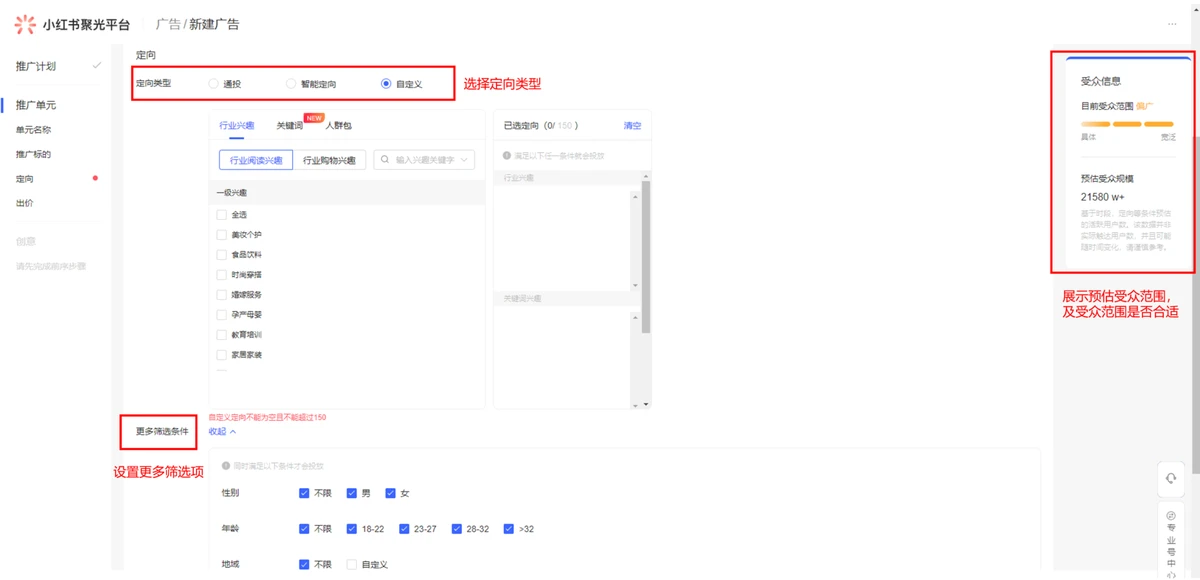Click the 清空 link to clear selections

[632, 126]
